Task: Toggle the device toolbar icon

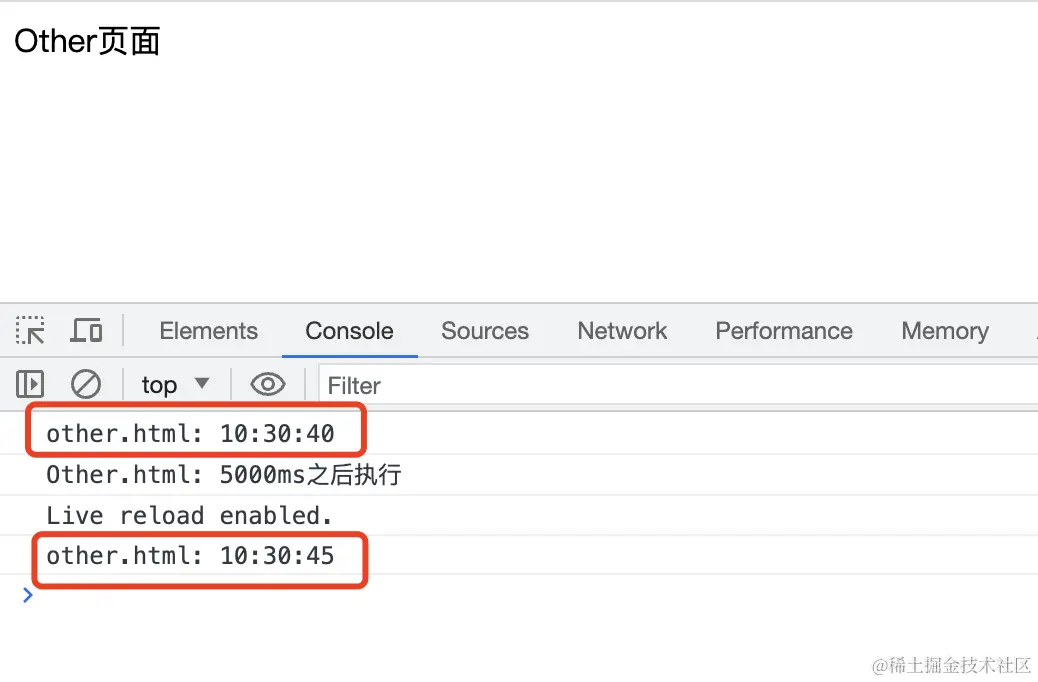Action: (86, 331)
